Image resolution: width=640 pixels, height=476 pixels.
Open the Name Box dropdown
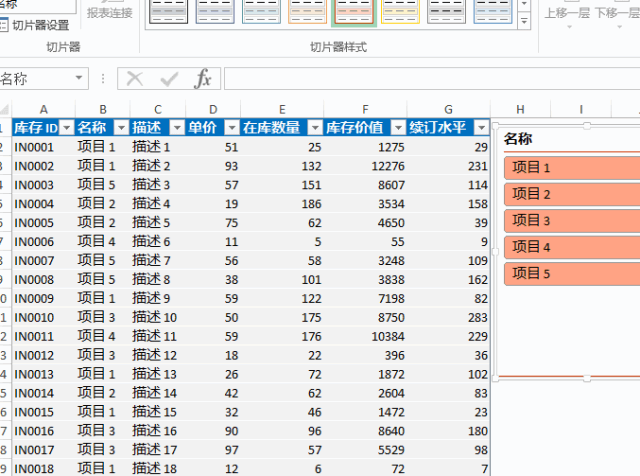tap(79, 79)
